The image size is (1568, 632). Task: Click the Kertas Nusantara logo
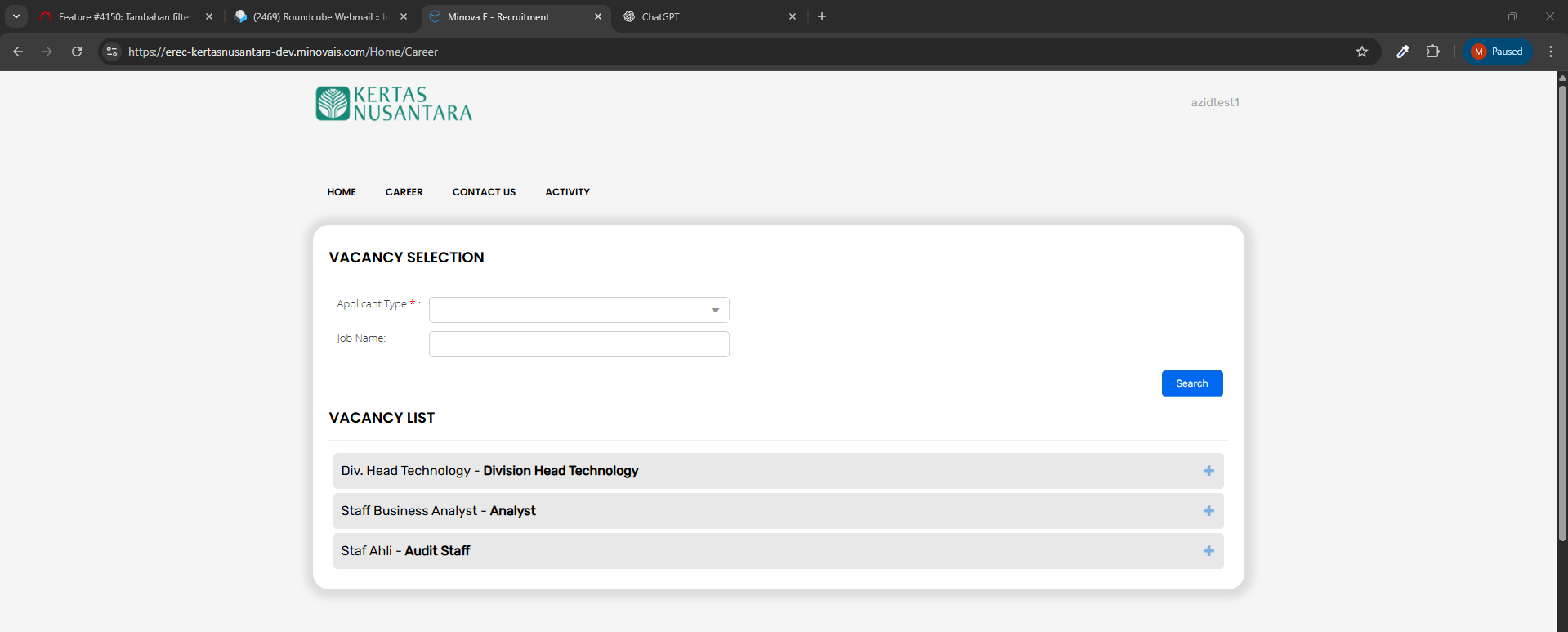coord(394,104)
